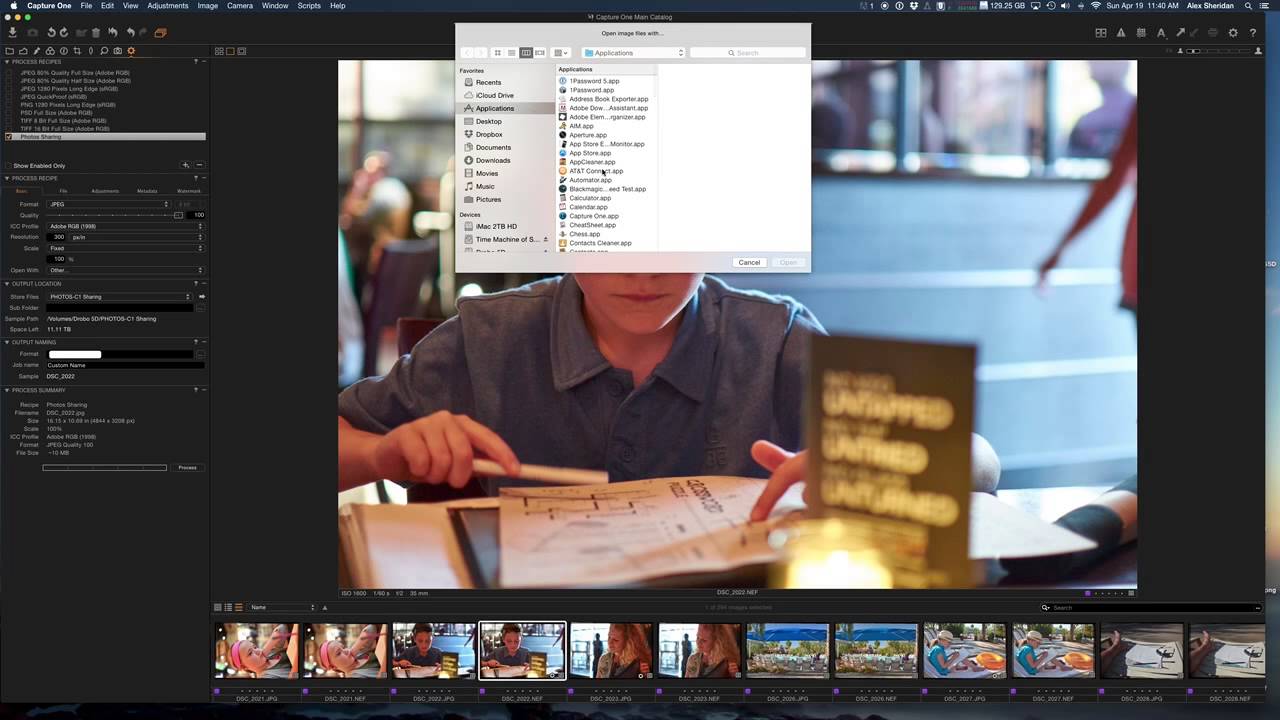Open the ICC Profile Adobe RGB dropdown
This screenshot has height=720, width=1280.
(125, 226)
